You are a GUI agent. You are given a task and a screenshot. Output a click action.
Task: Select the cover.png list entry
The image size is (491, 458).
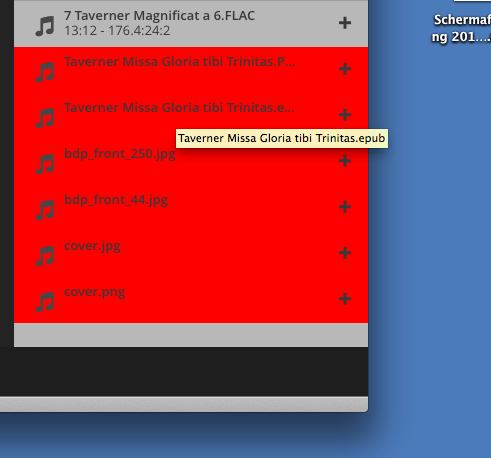point(191,300)
